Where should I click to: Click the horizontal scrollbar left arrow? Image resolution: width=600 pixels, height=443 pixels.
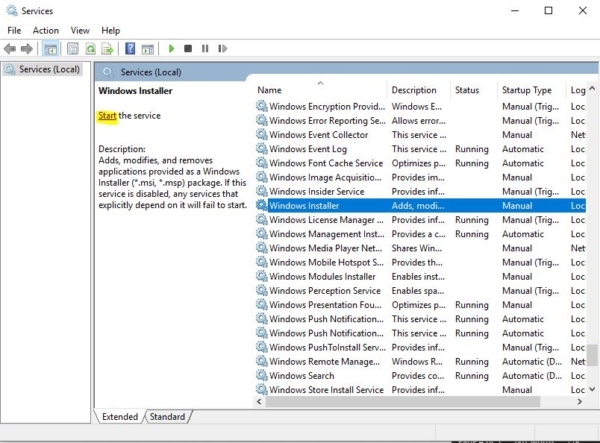259,401
